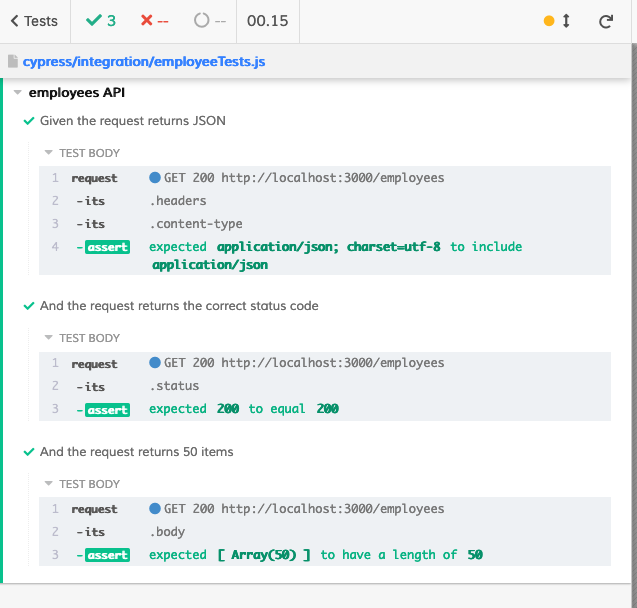Viewport: 637px width, 608px height.
Task: Click 'expected 200 to equal 200' text
Action: pyautogui.click(x=244, y=409)
